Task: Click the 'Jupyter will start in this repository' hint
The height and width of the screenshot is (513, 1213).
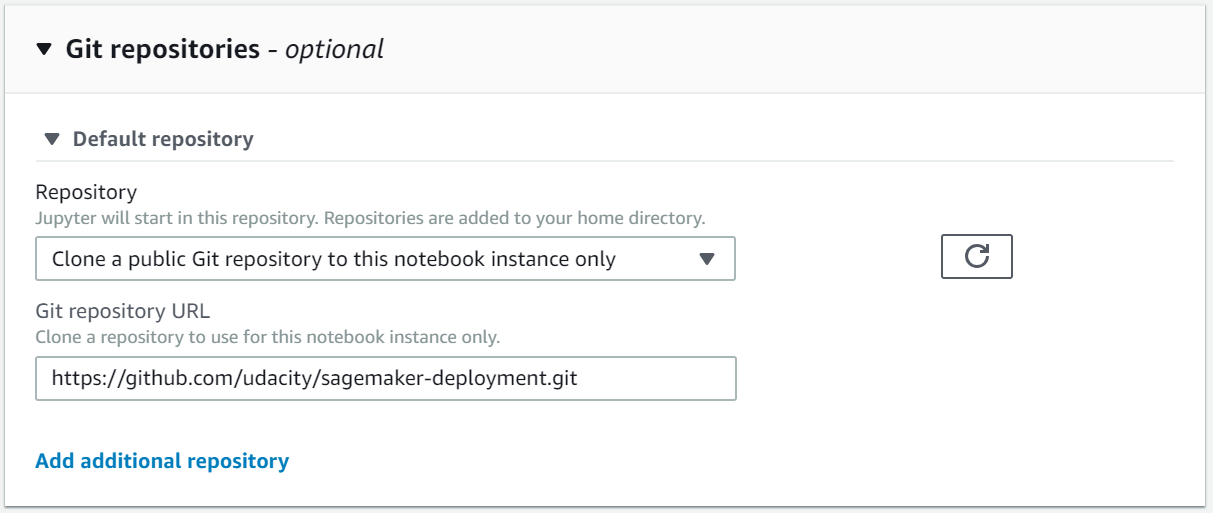Action: pos(178,217)
